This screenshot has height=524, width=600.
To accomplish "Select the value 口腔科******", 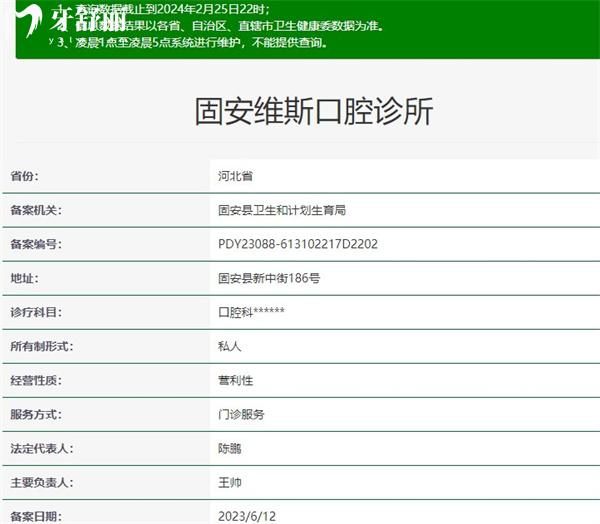I will click(x=251, y=312).
